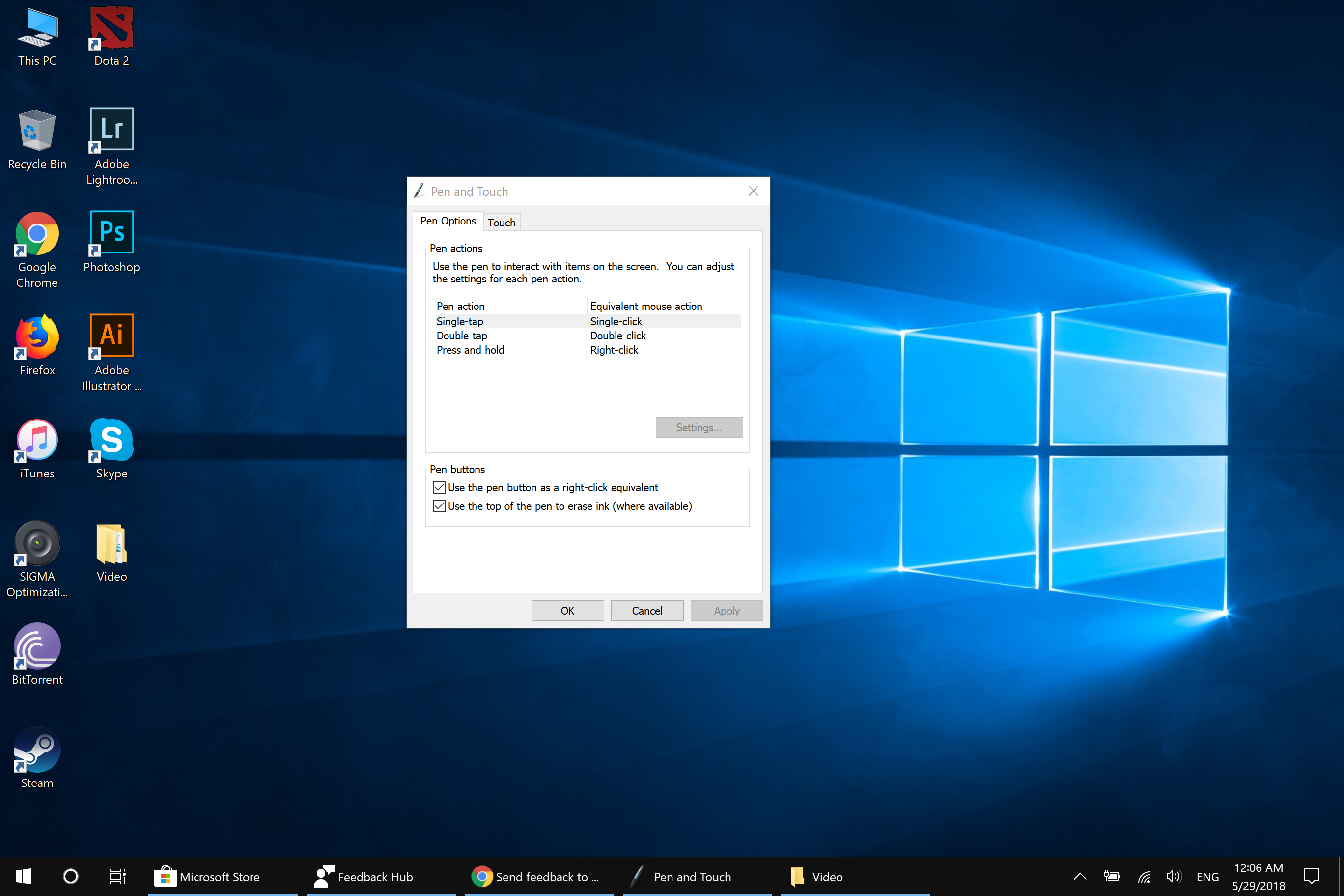This screenshot has height=896, width=1344.
Task: Switch to Touch tab
Action: coord(501,221)
